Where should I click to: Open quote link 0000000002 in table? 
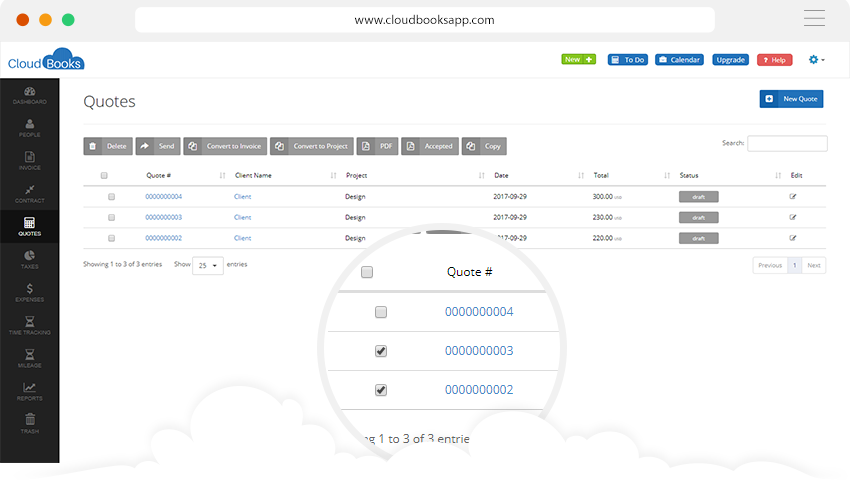(164, 238)
